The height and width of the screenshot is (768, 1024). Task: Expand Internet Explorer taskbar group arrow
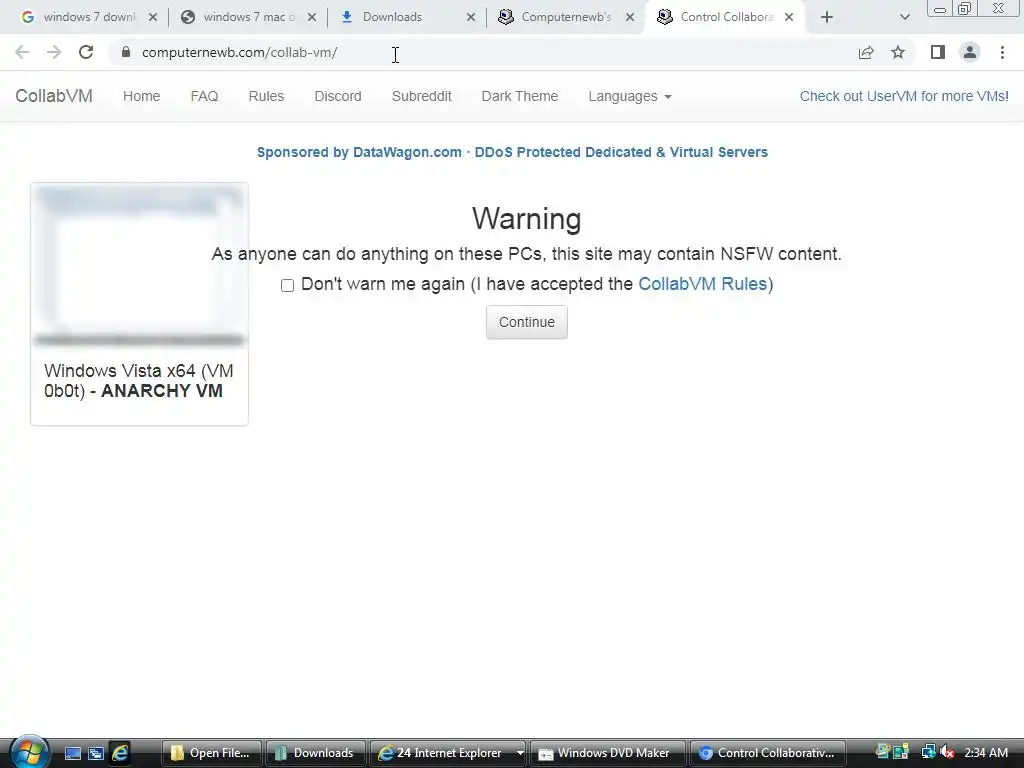tap(520, 753)
